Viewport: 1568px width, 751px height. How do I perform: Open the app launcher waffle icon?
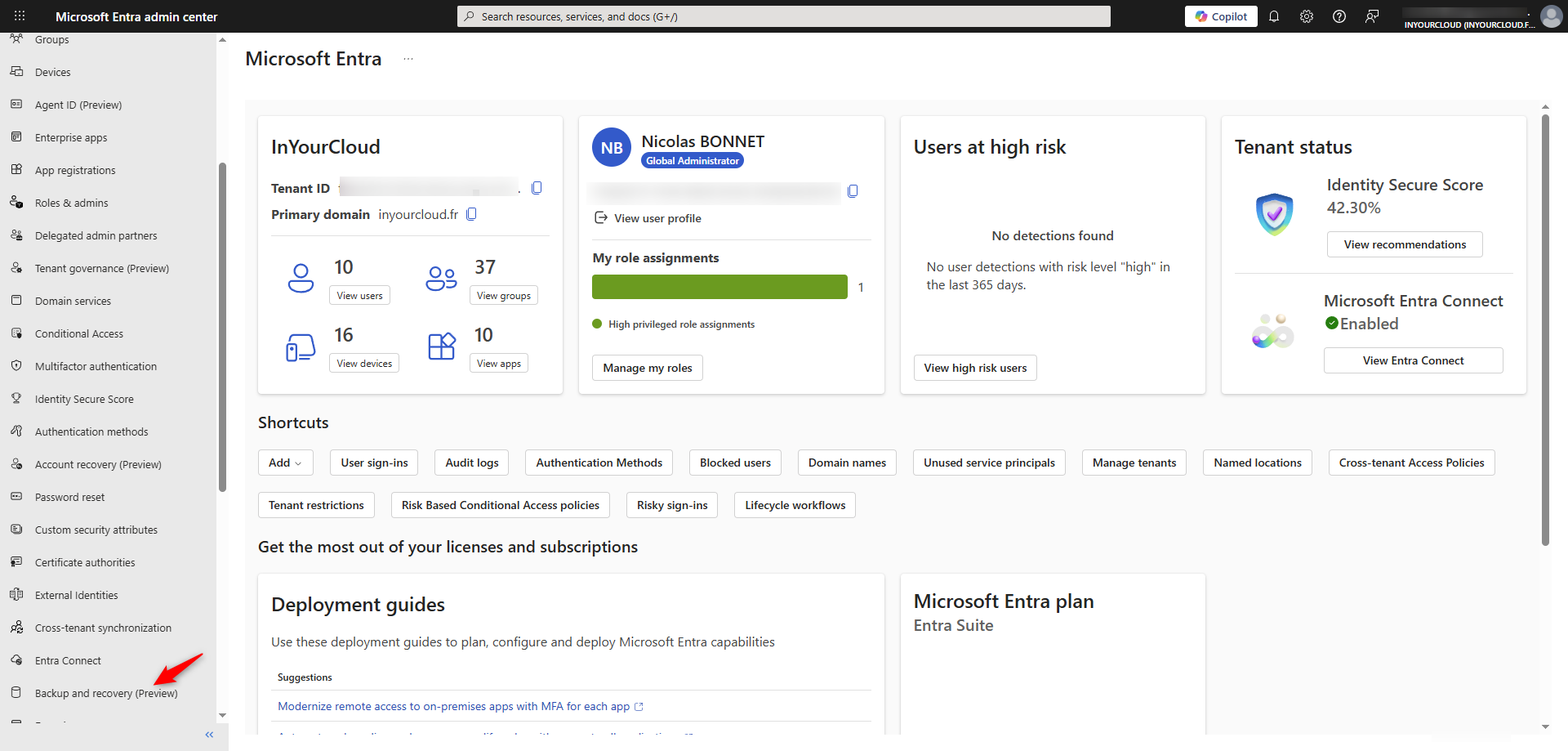tap(20, 16)
